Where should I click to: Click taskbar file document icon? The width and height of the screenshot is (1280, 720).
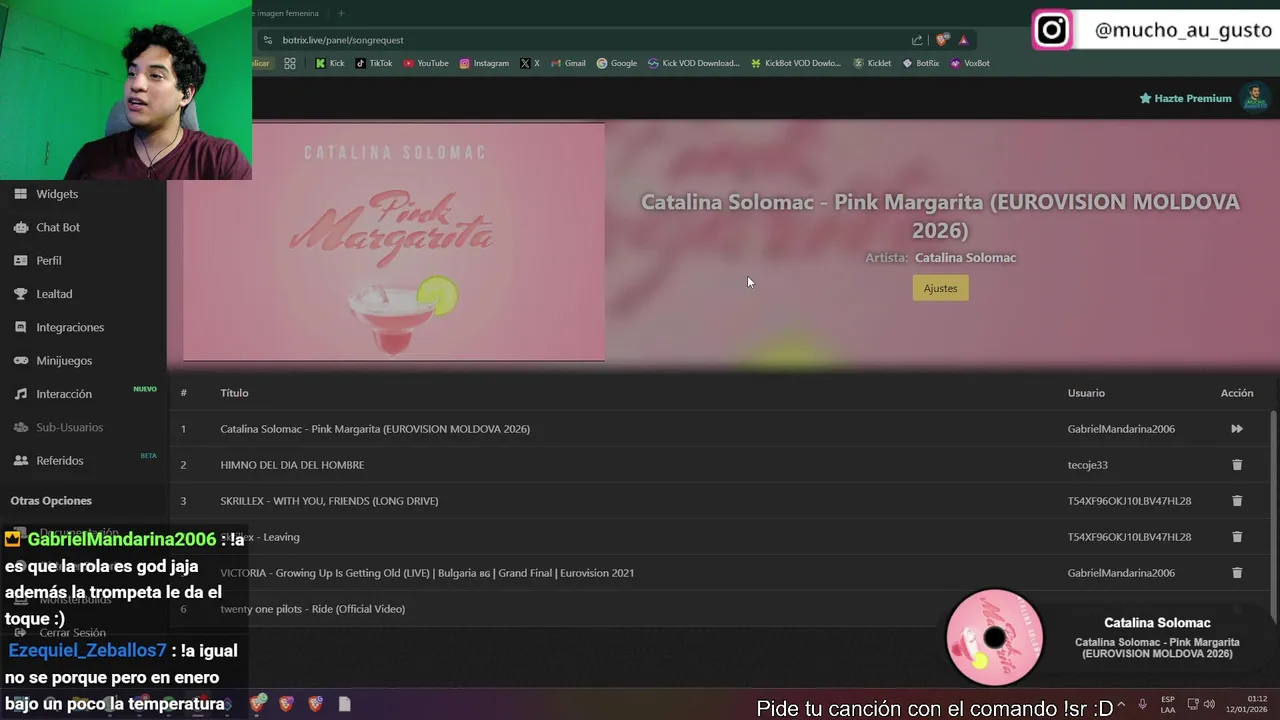pyautogui.click(x=344, y=704)
